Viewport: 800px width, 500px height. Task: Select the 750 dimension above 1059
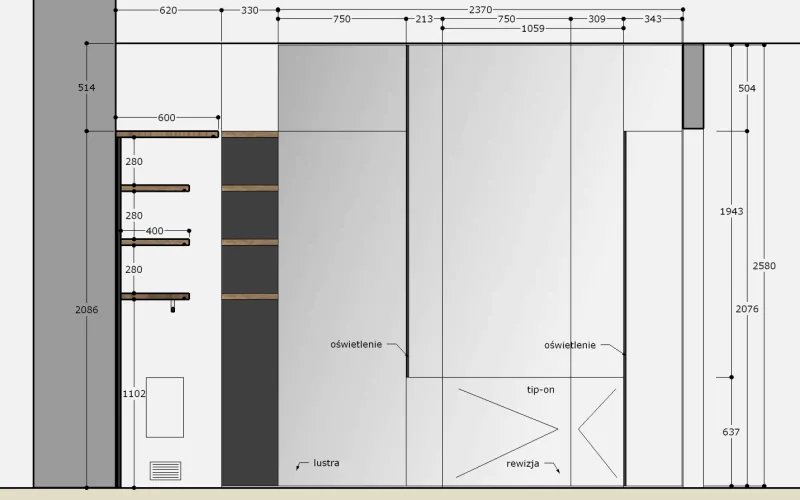click(506, 19)
